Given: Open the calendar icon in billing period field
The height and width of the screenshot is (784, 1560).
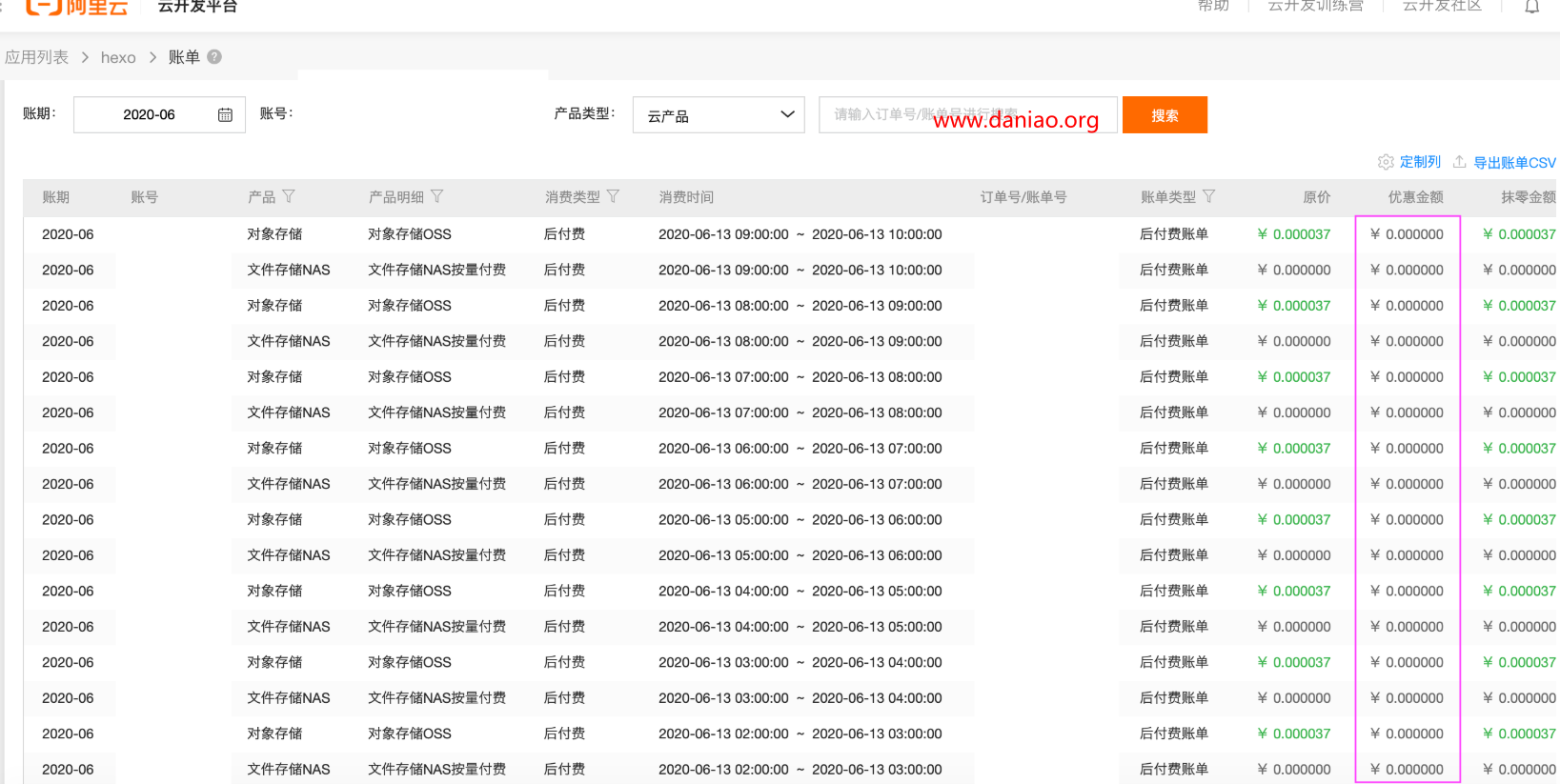Looking at the screenshot, I should coord(225,115).
